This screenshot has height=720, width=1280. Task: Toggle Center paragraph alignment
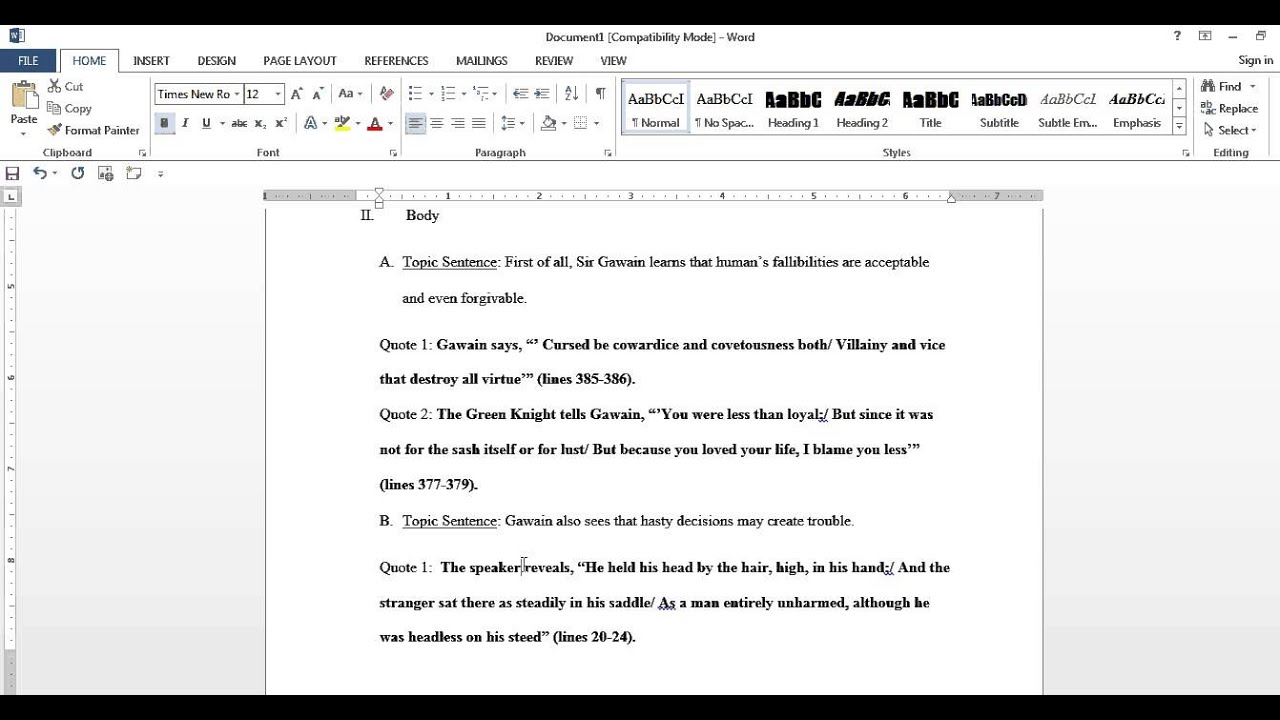(x=437, y=123)
